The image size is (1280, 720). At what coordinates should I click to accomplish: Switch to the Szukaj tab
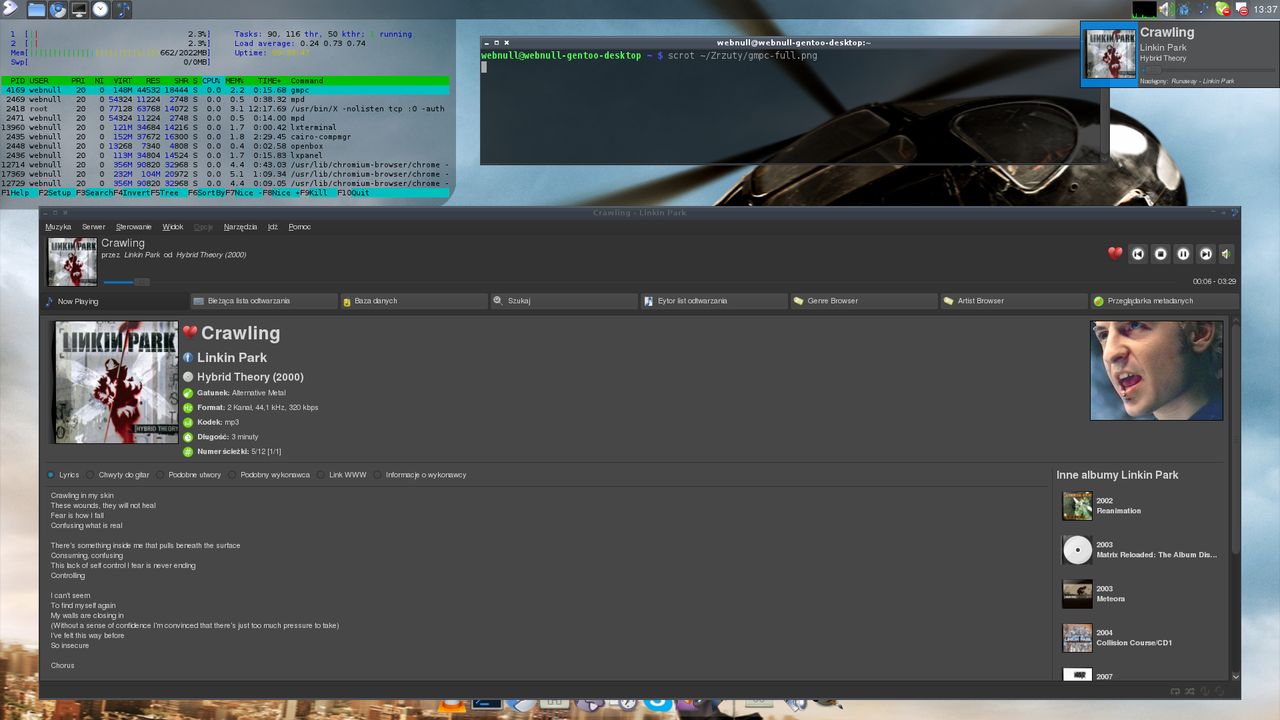click(x=563, y=301)
